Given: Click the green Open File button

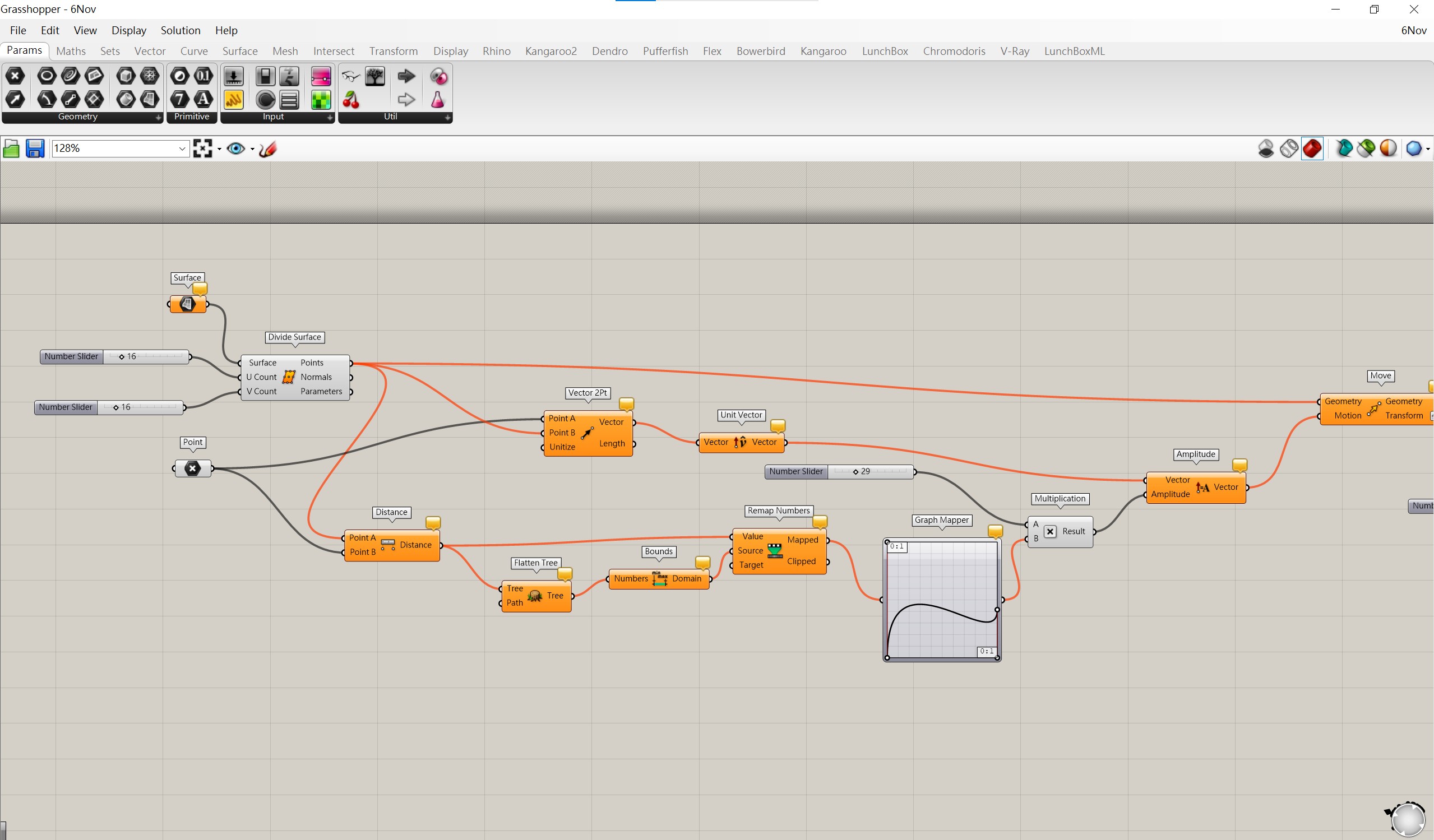Looking at the screenshot, I should 11,149.
